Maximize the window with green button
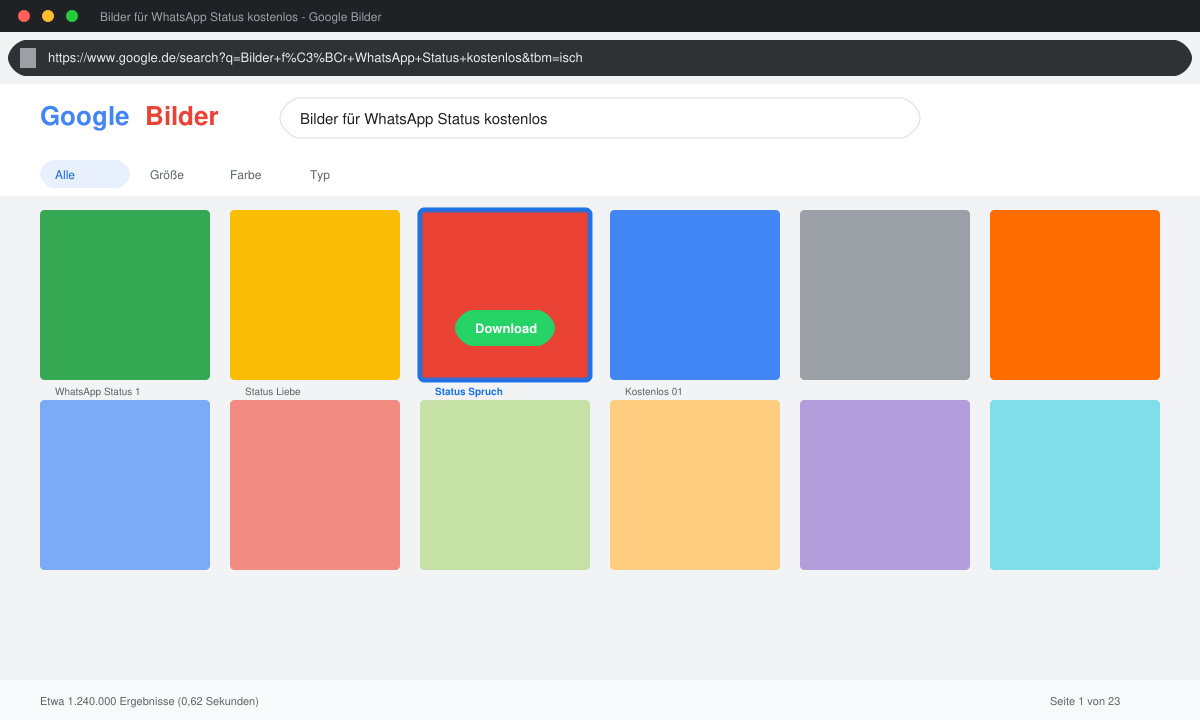 (x=72, y=16)
